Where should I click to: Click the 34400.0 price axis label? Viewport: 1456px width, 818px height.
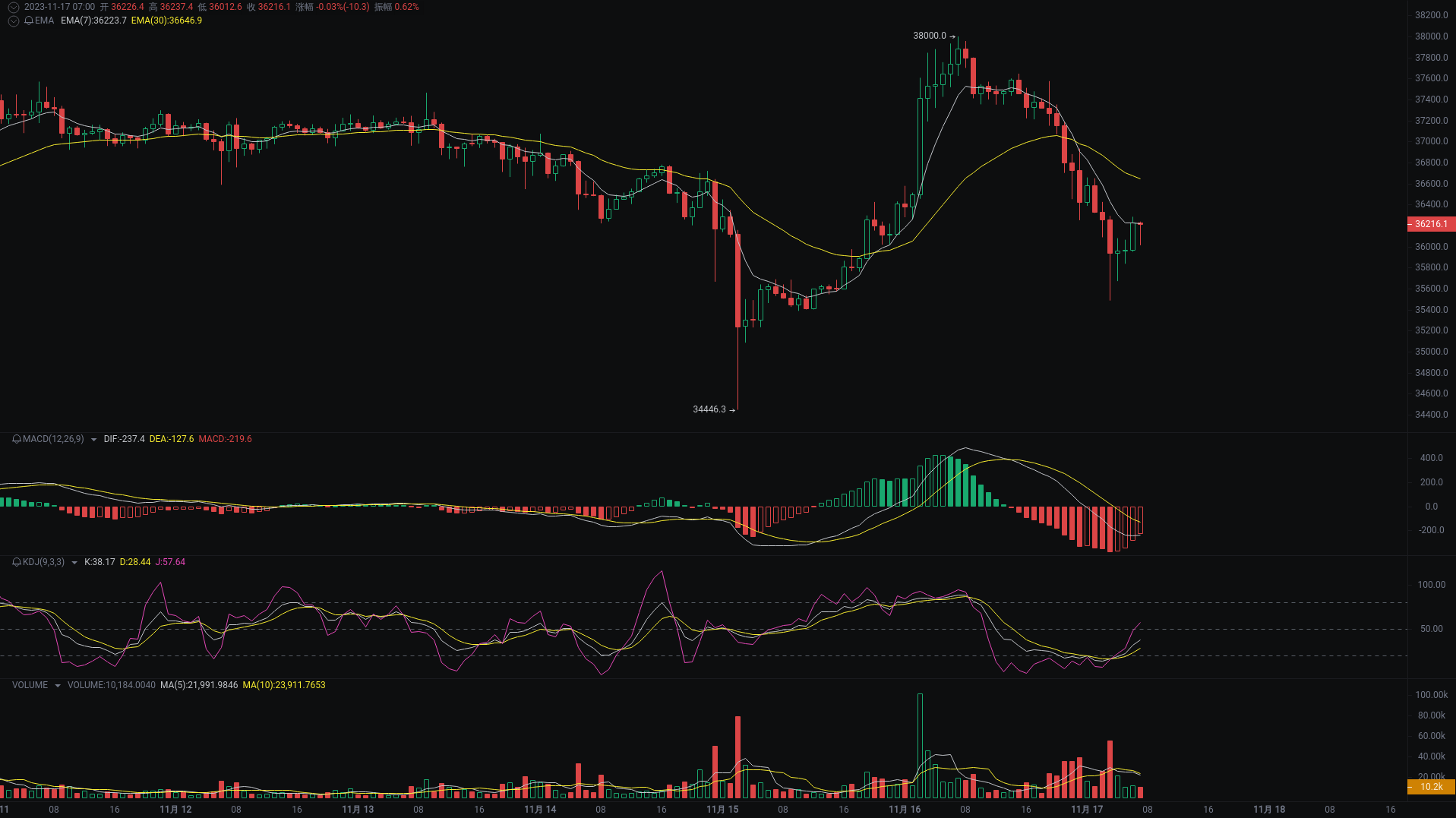point(1432,415)
